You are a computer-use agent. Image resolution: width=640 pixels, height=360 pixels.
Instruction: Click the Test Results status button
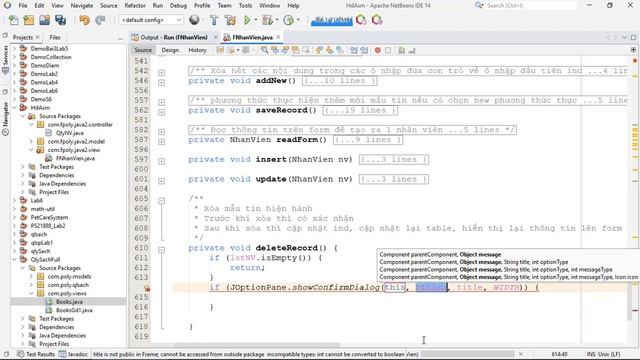[x=36, y=354]
